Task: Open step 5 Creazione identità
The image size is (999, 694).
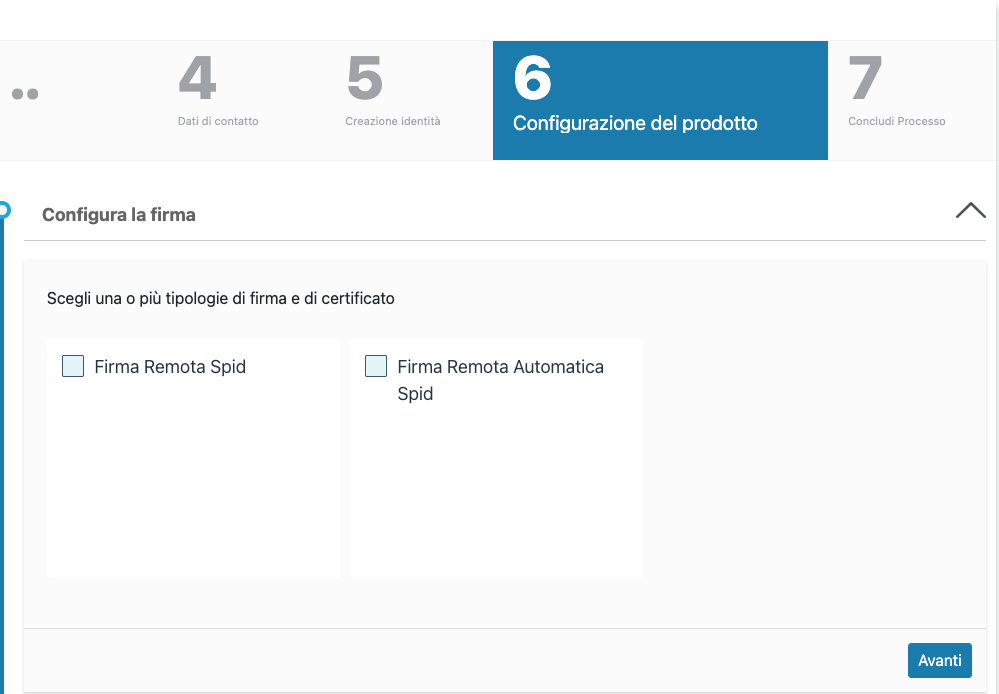Action: [392, 121]
